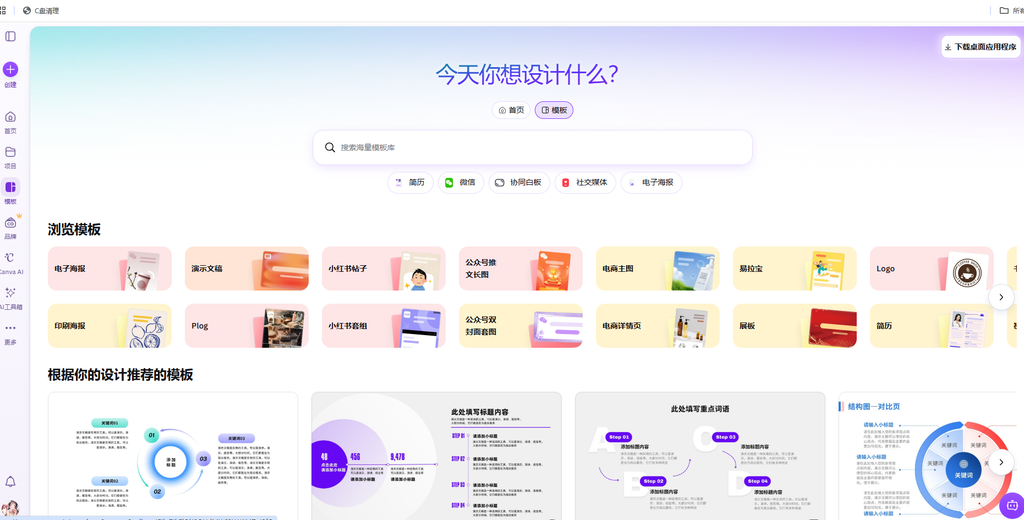This screenshot has width=1024, height=520.
Task: Open the 公众号推文长图 category
Action: 520,268
